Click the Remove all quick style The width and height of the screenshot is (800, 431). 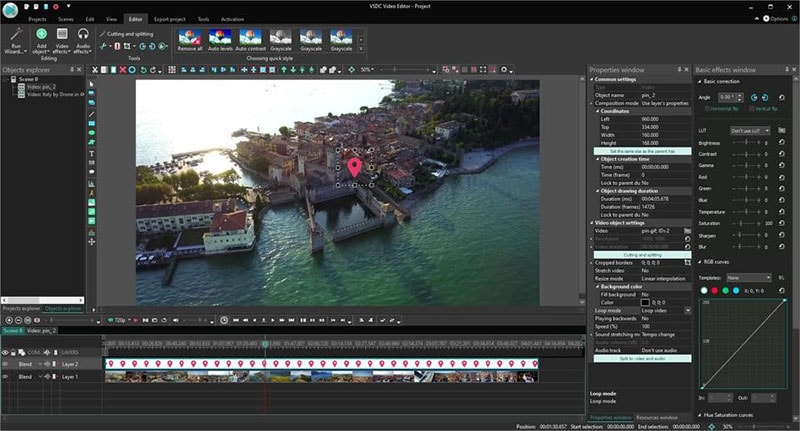188,36
